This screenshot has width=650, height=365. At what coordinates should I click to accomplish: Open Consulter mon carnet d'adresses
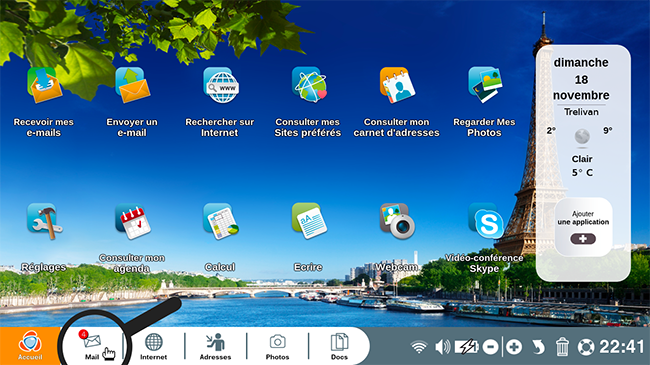point(397,85)
